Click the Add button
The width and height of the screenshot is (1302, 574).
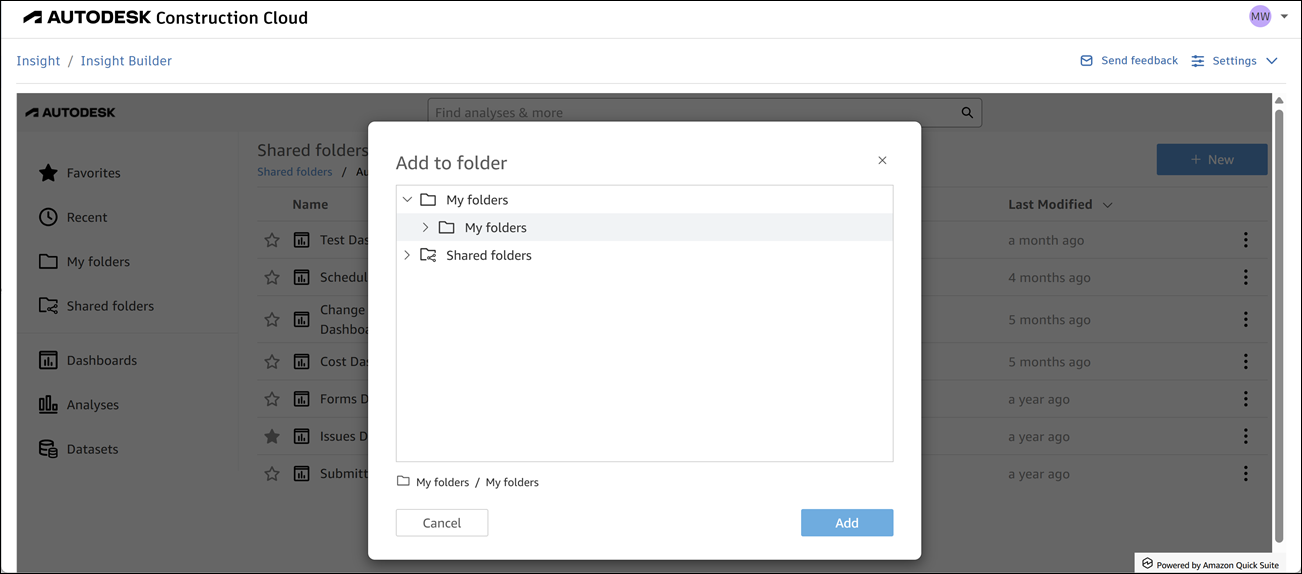[846, 523]
